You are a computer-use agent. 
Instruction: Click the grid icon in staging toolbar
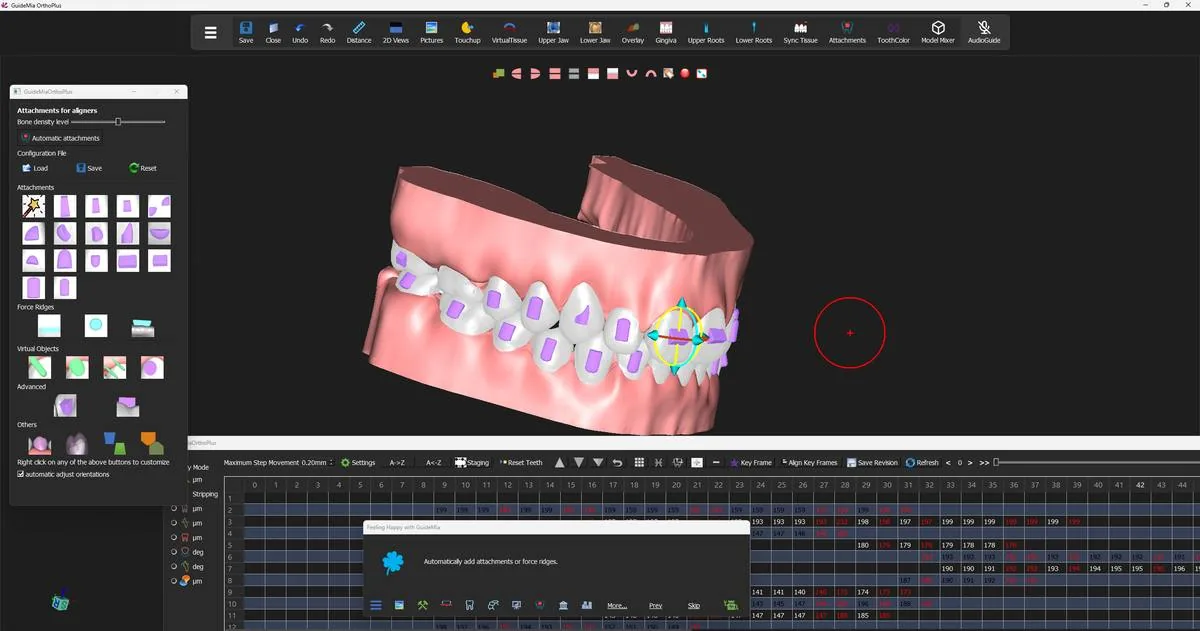pos(639,462)
